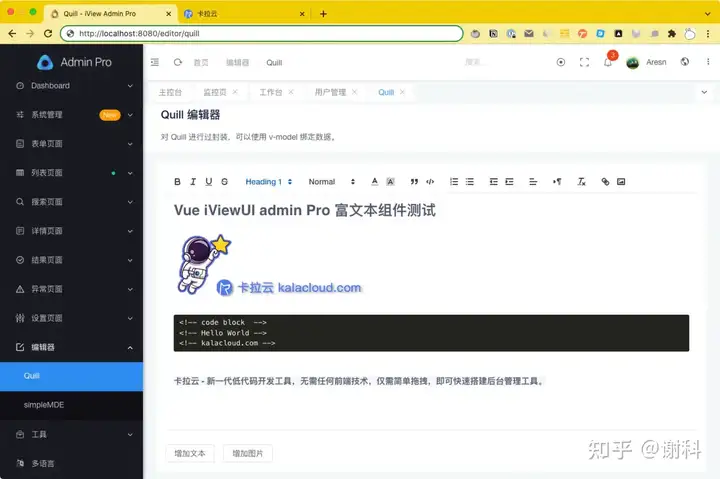Close the 监控页 tab

pyautogui.click(x=235, y=92)
